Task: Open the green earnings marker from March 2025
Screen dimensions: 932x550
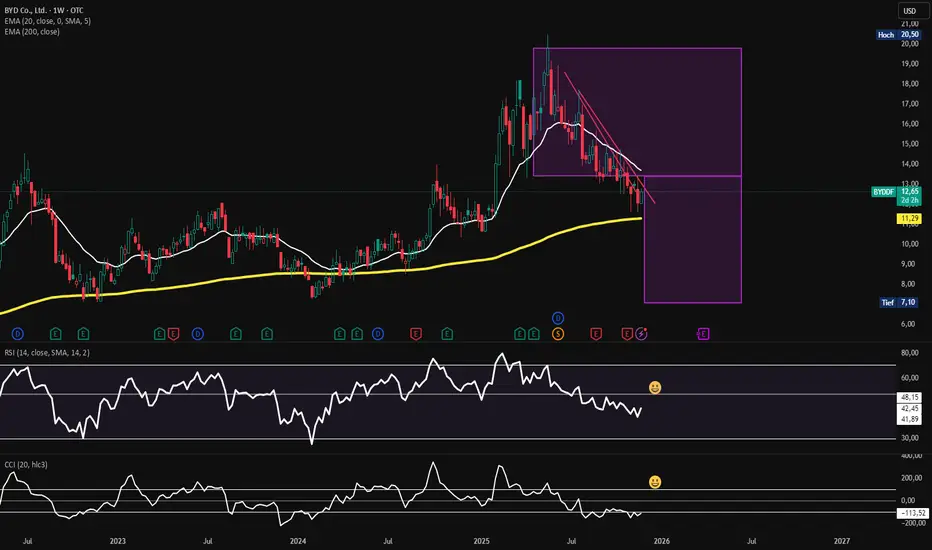Action: pyautogui.click(x=520, y=334)
